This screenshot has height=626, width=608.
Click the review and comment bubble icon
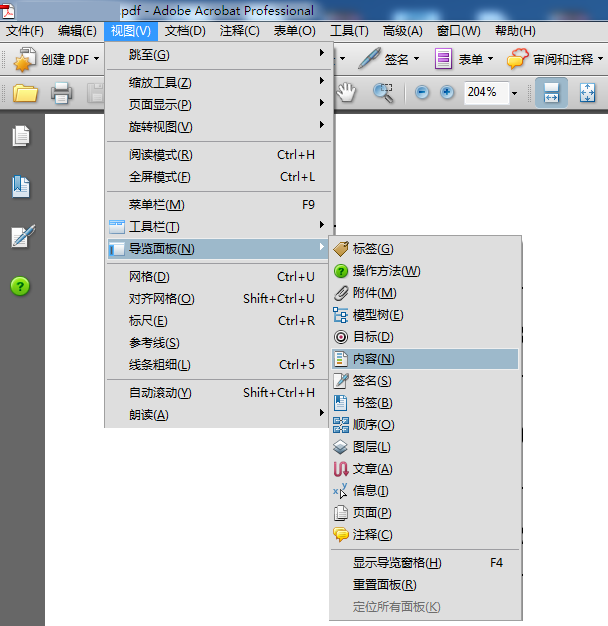click(x=518, y=59)
